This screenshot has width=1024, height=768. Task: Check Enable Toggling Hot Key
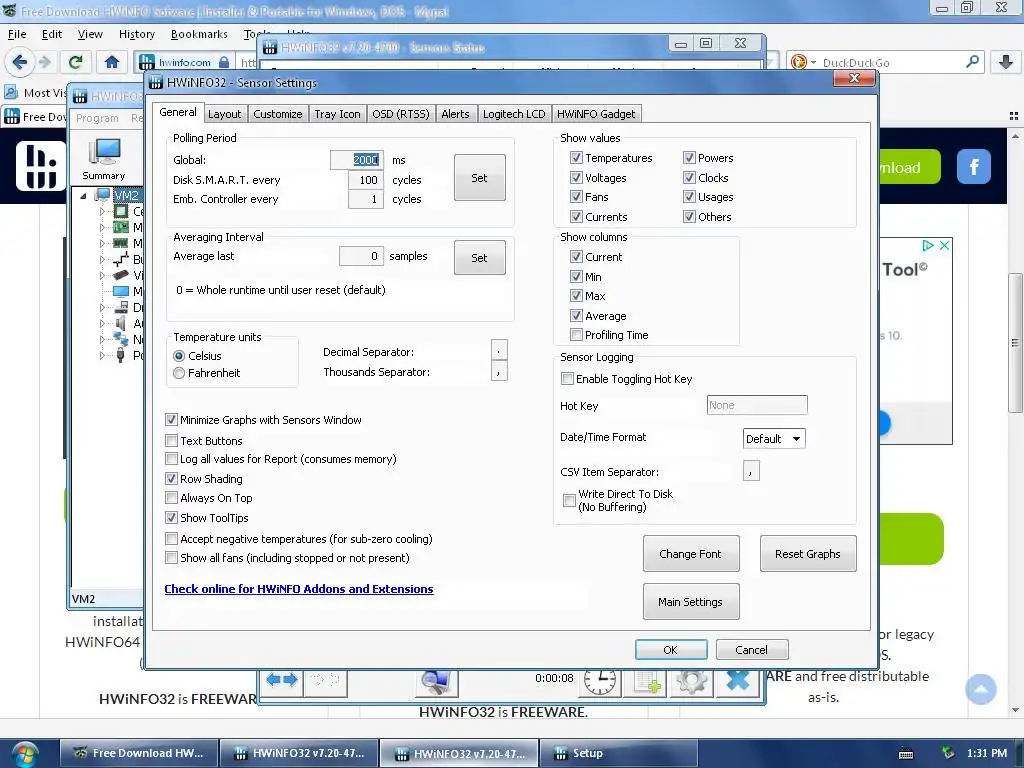567,379
